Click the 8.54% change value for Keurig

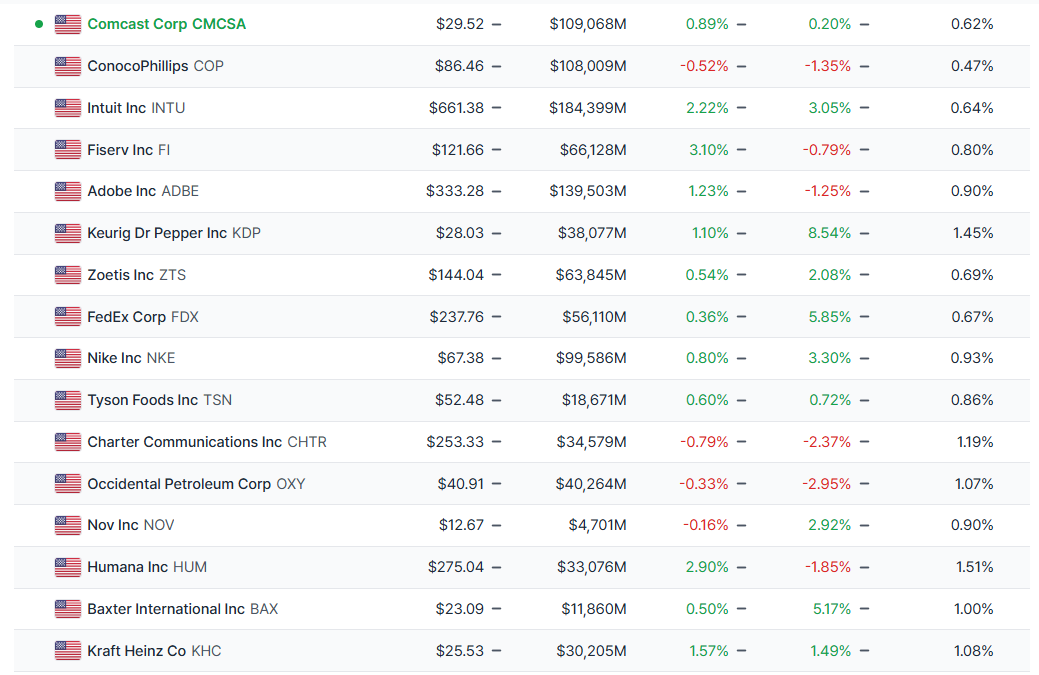[829, 233]
